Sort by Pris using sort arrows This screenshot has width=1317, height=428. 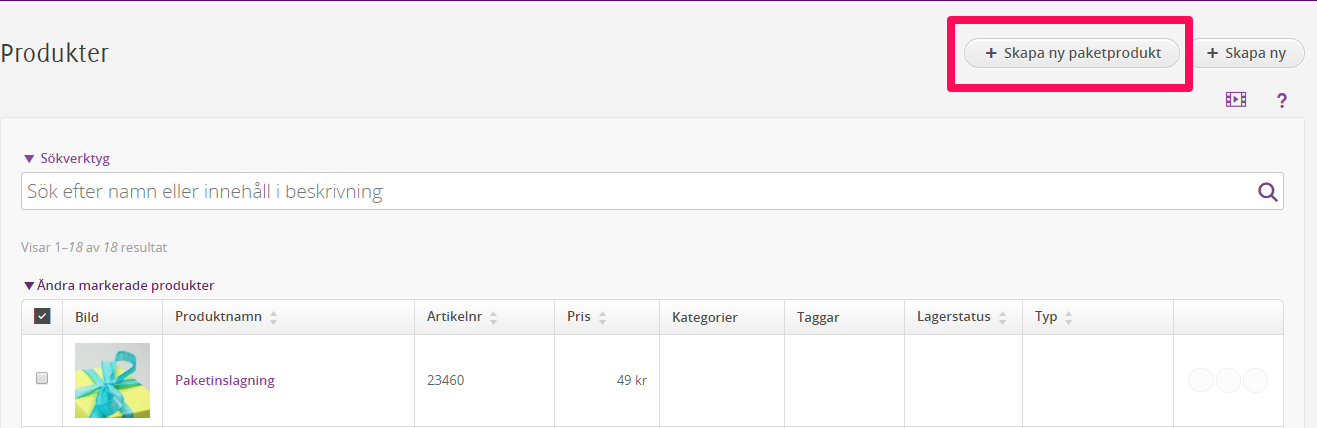point(602,318)
